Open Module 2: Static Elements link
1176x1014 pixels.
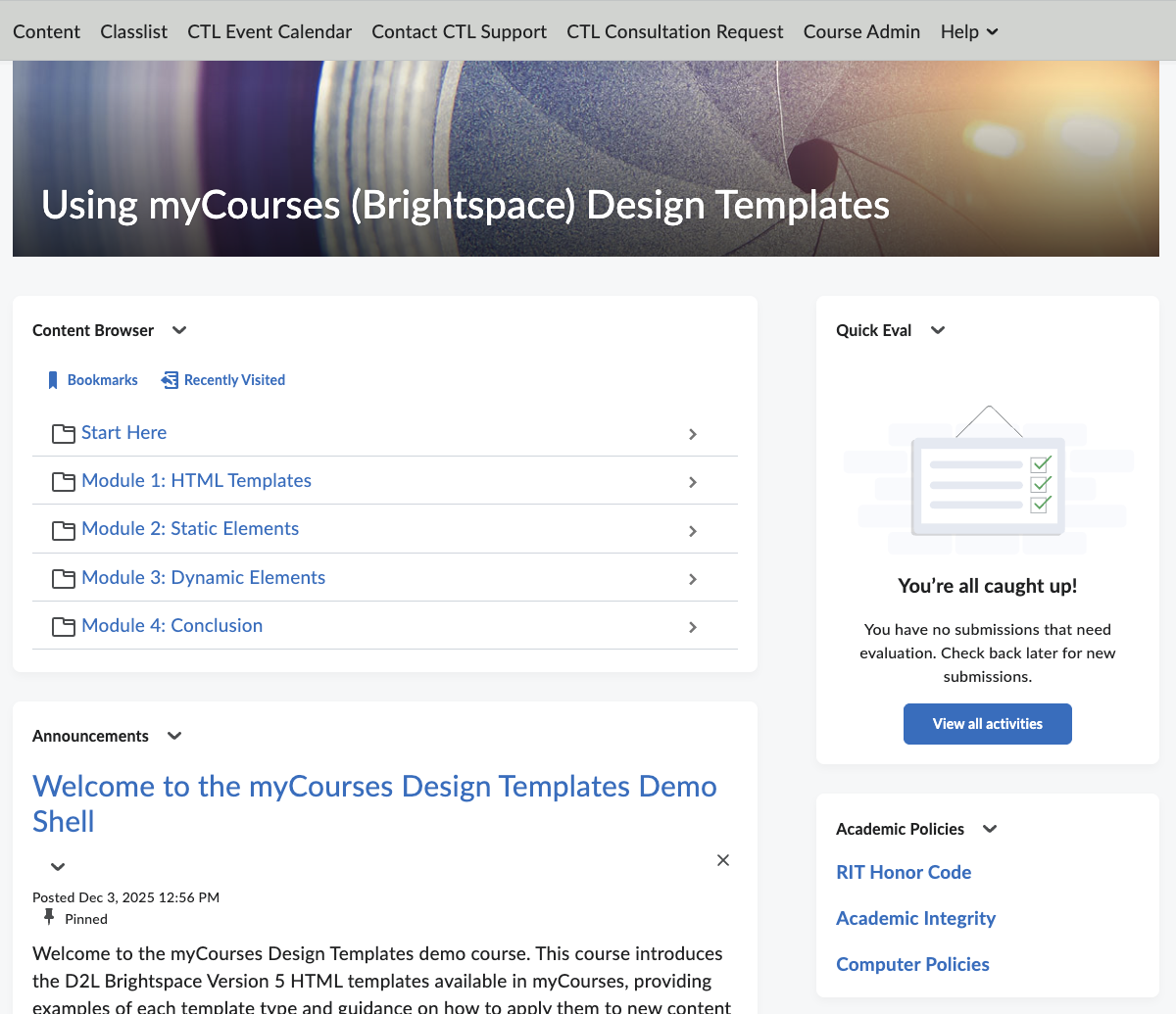[190, 528]
